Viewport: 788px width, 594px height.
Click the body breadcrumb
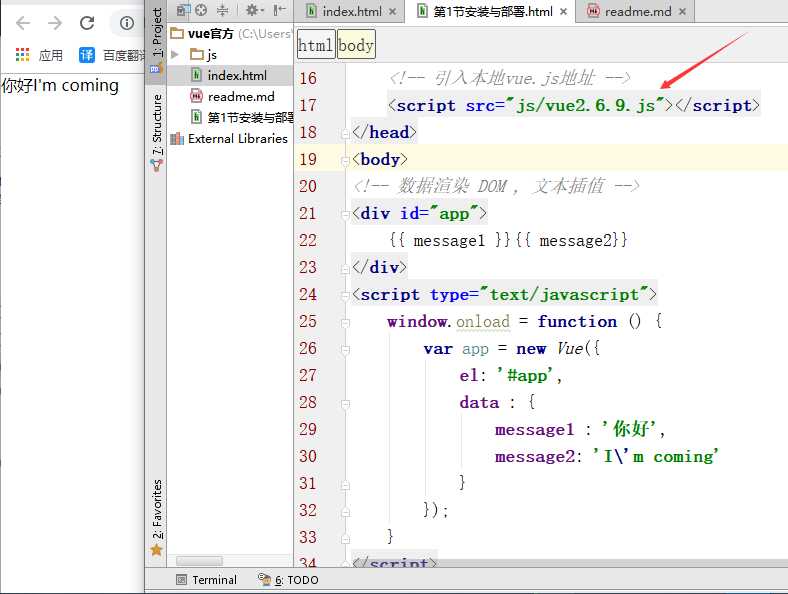point(356,45)
